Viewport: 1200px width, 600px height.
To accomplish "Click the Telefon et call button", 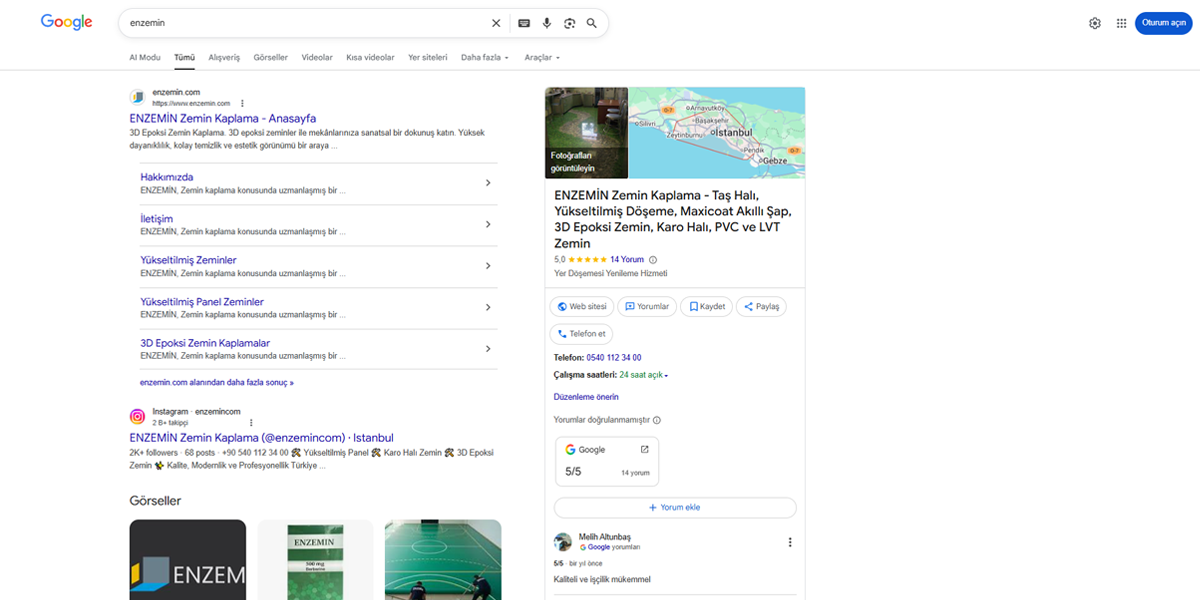I will [x=581, y=333].
